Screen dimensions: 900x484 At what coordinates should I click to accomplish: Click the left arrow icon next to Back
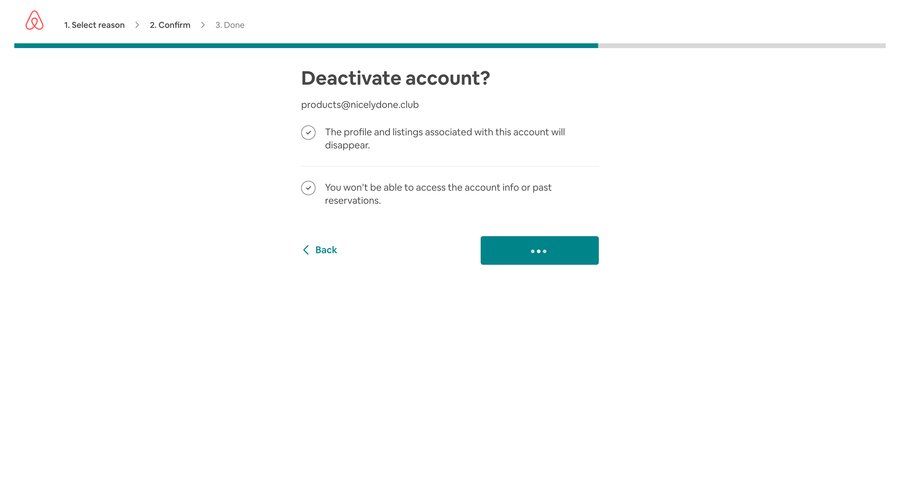pos(306,250)
